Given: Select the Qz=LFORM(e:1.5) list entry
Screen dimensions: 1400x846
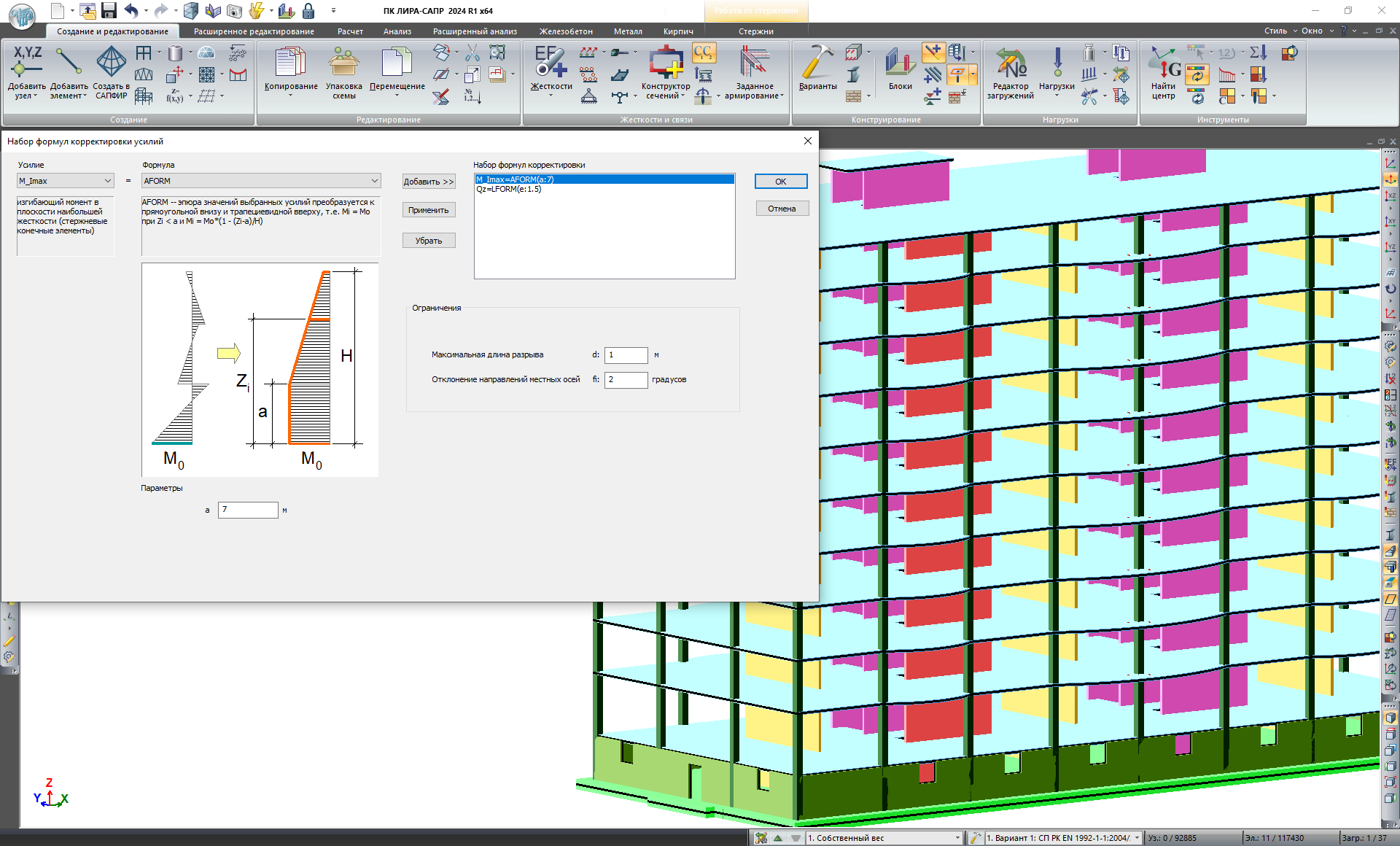Looking at the screenshot, I should coord(509,190).
